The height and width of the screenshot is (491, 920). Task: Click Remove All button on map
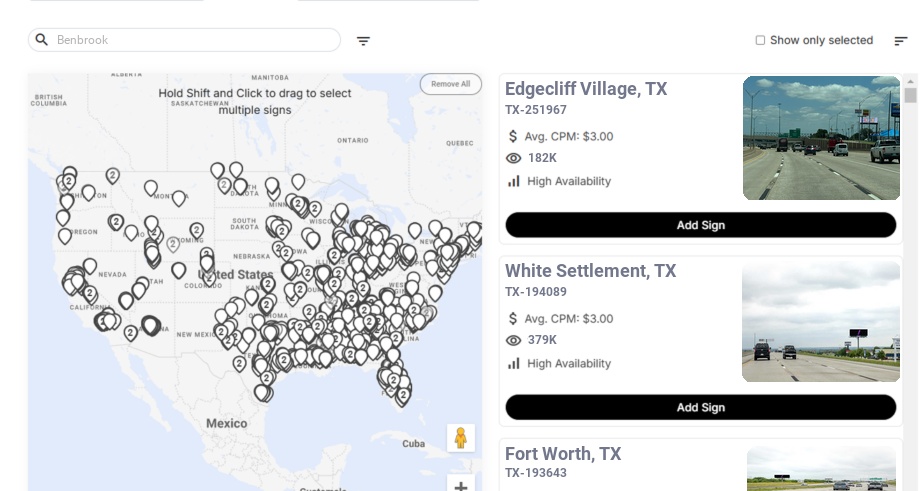point(450,84)
